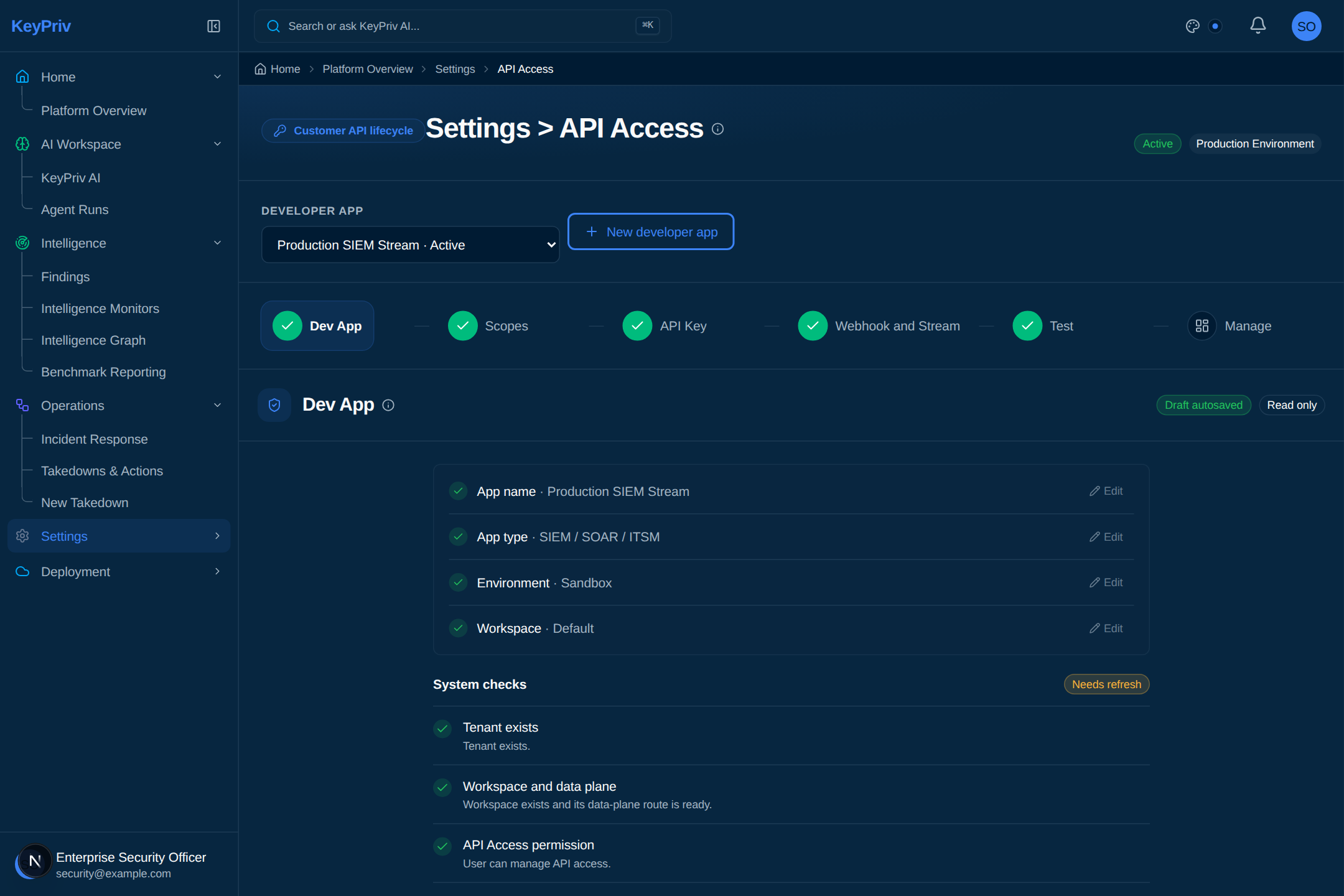This screenshot has height=896, width=1344.
Task: Create a New developer app
Action: [x=651, y=231]
